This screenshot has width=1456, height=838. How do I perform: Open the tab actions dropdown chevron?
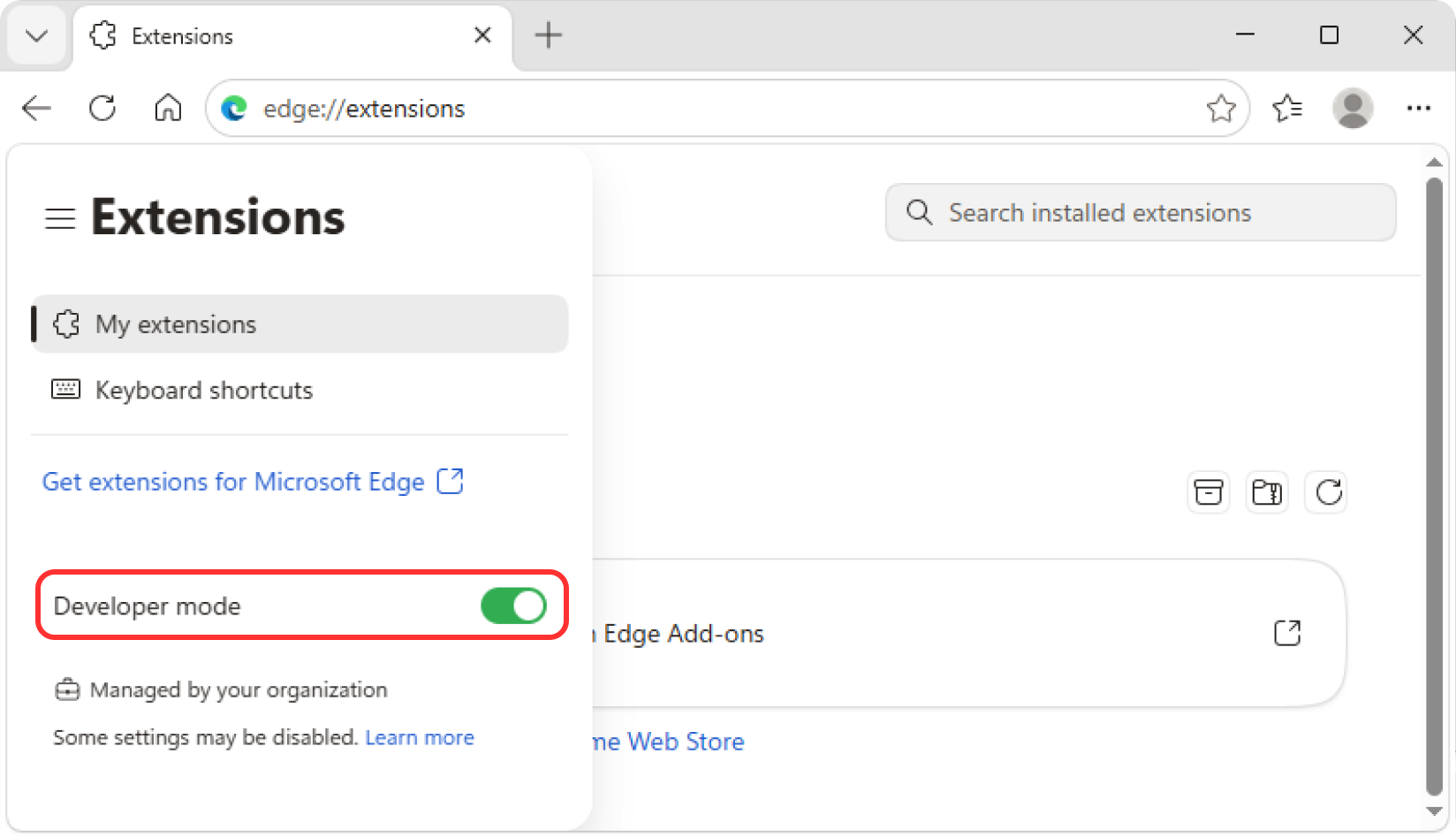[37, 36]
